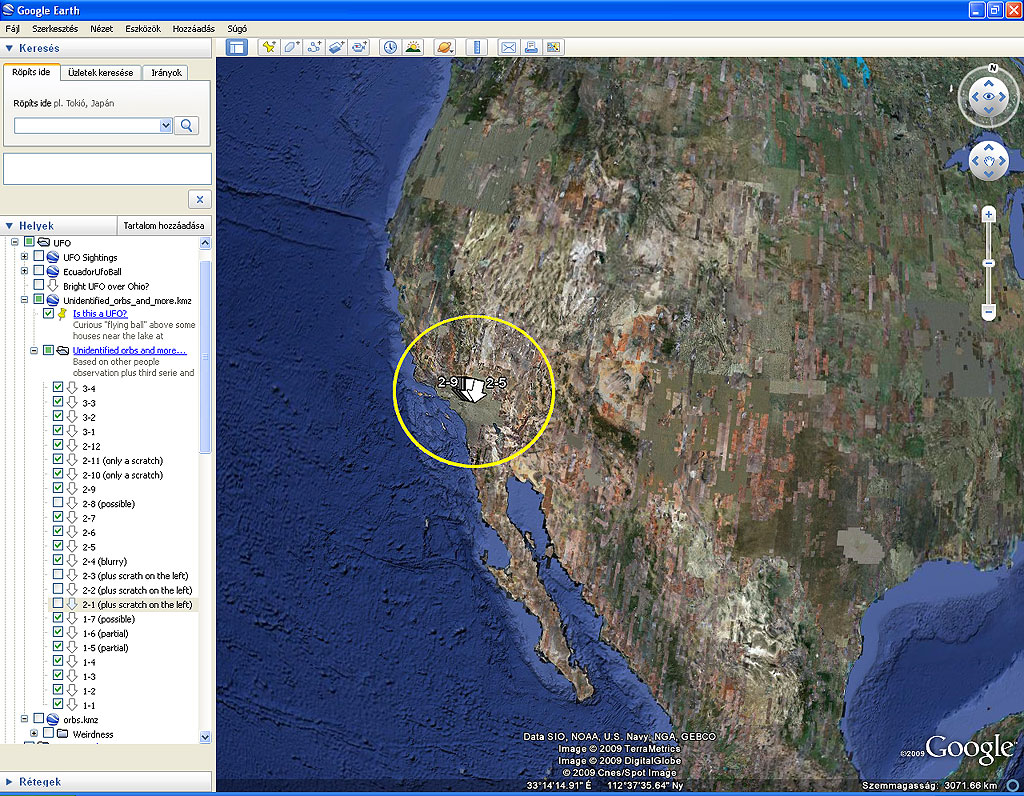The image size is (1024, 796).
Task: Open the Nézet menu
Action: click(101, 29)
